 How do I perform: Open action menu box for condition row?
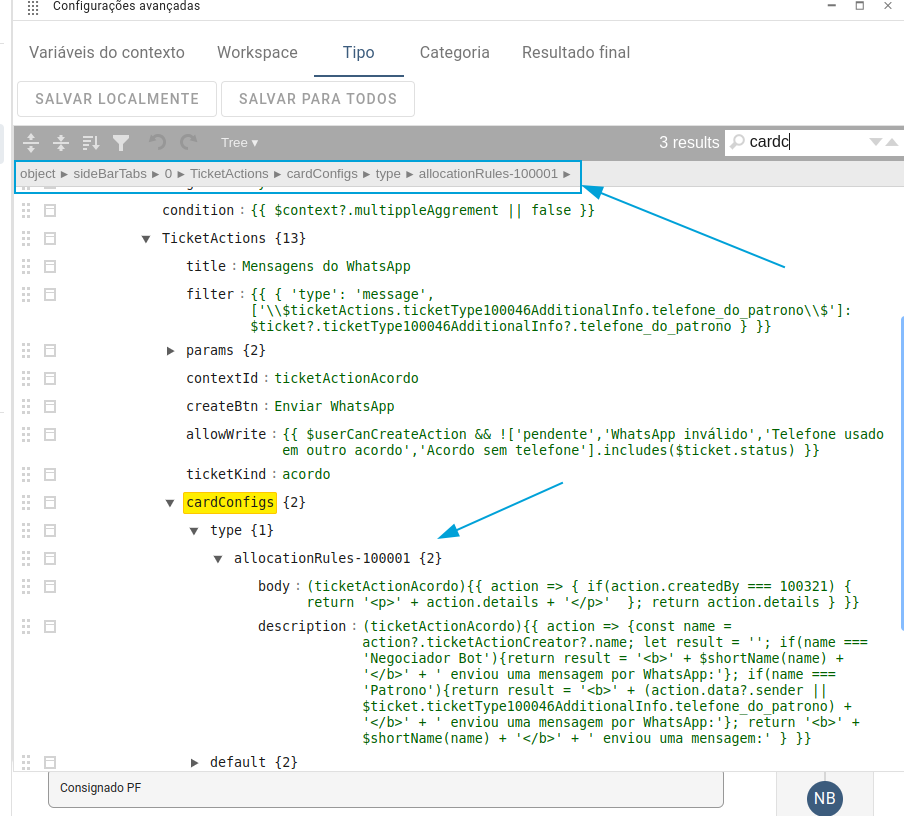pos(50,210)
